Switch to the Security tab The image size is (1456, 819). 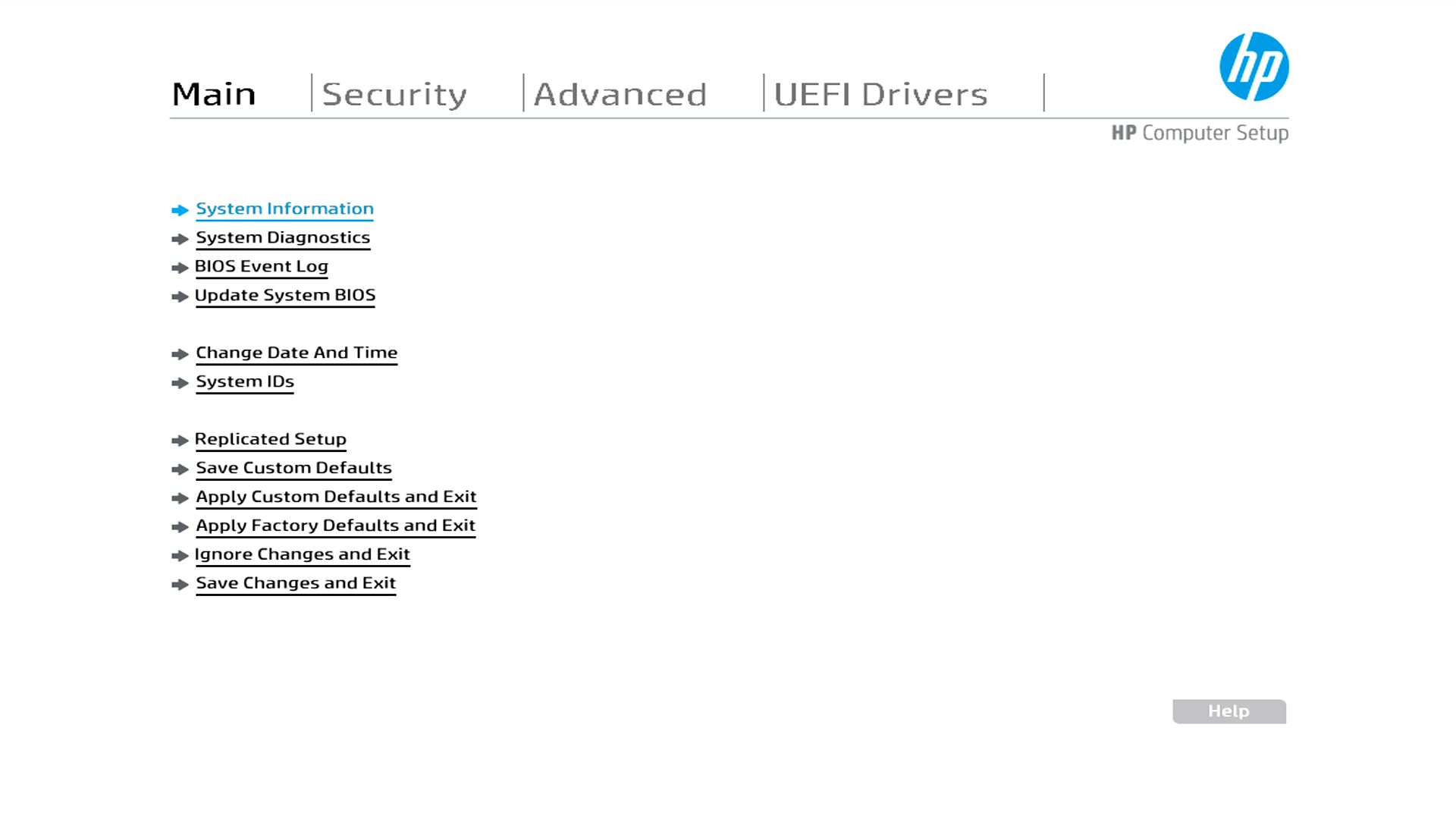click(x=394, y=94)
